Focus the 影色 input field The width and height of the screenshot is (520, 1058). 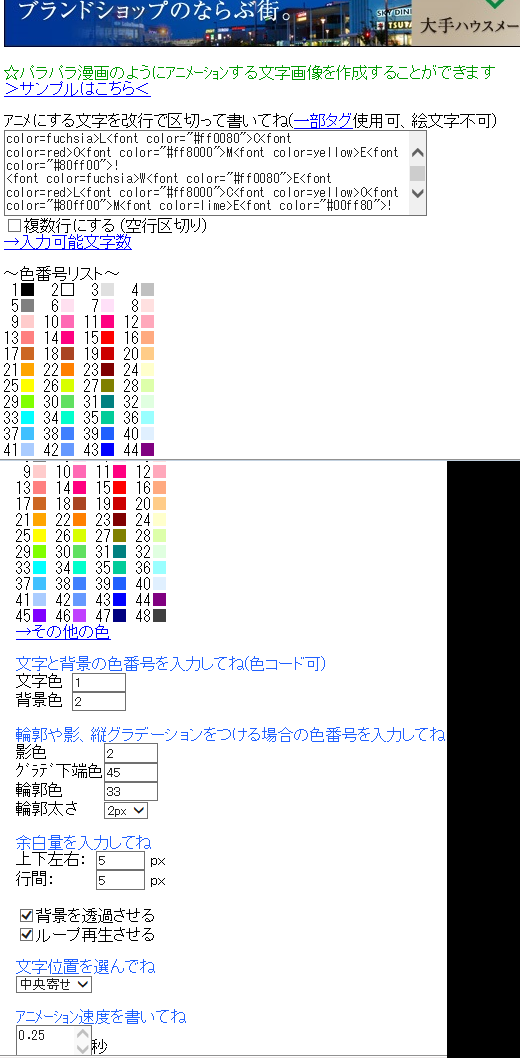click(x=131, y=753)
